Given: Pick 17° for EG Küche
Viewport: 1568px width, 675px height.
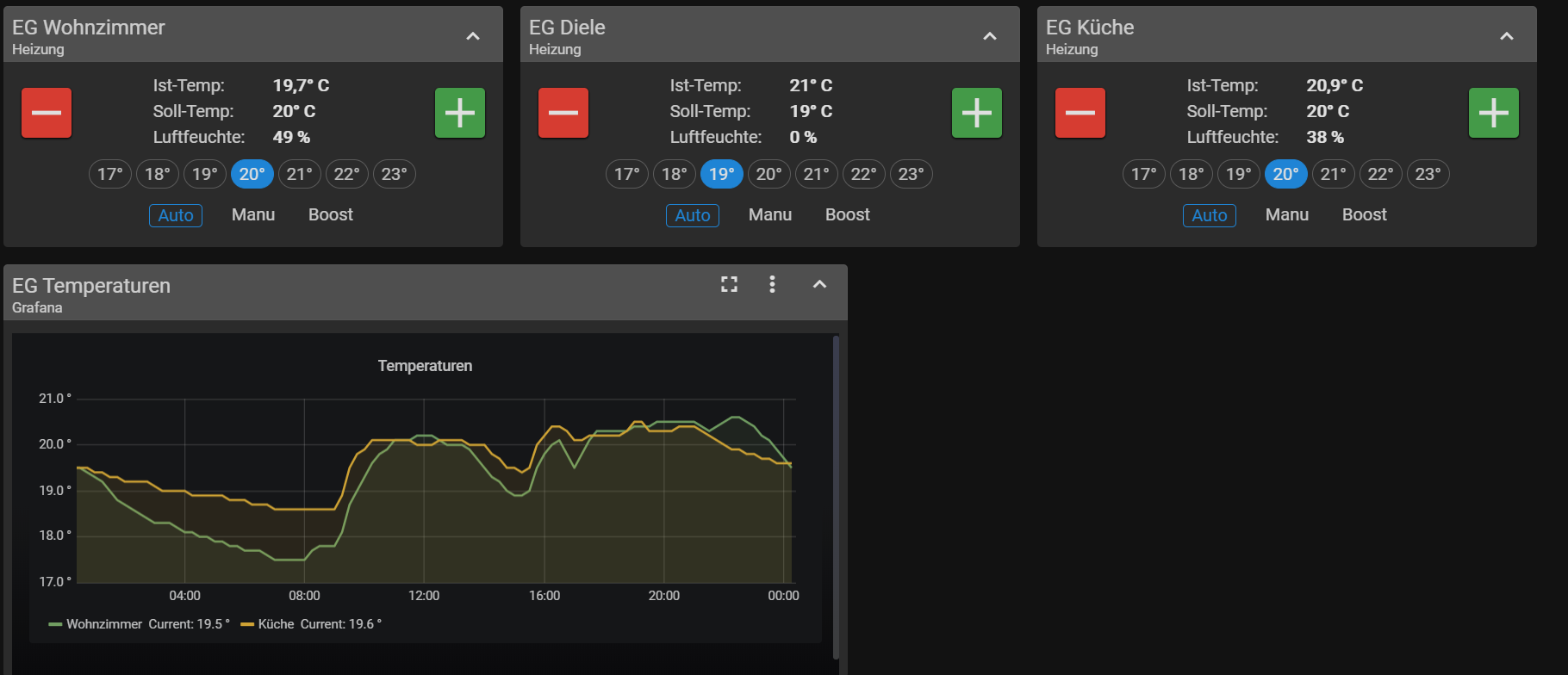Looking at the screenshot, I should coord(1144,174).
